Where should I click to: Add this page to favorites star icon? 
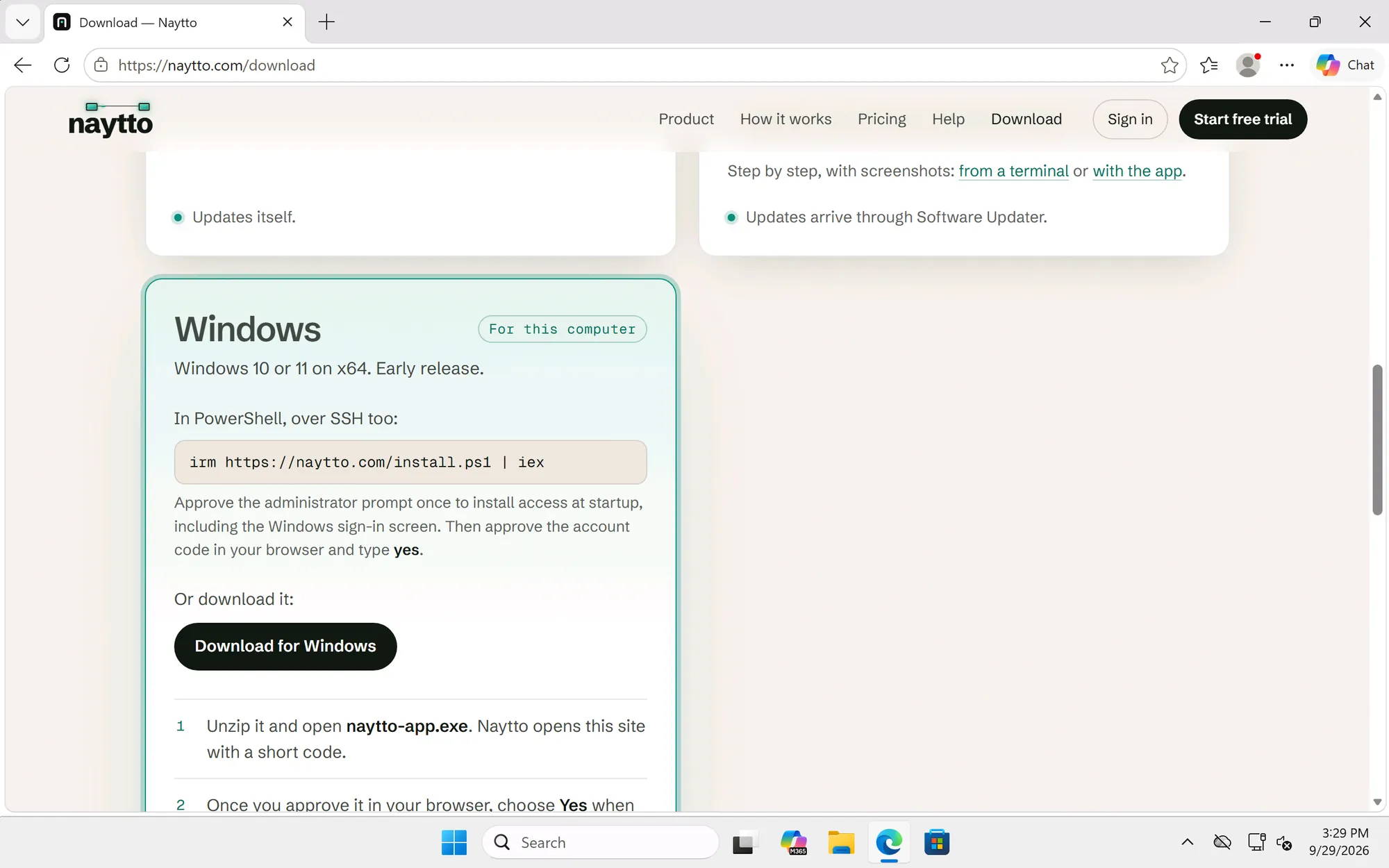(1170, 65)
